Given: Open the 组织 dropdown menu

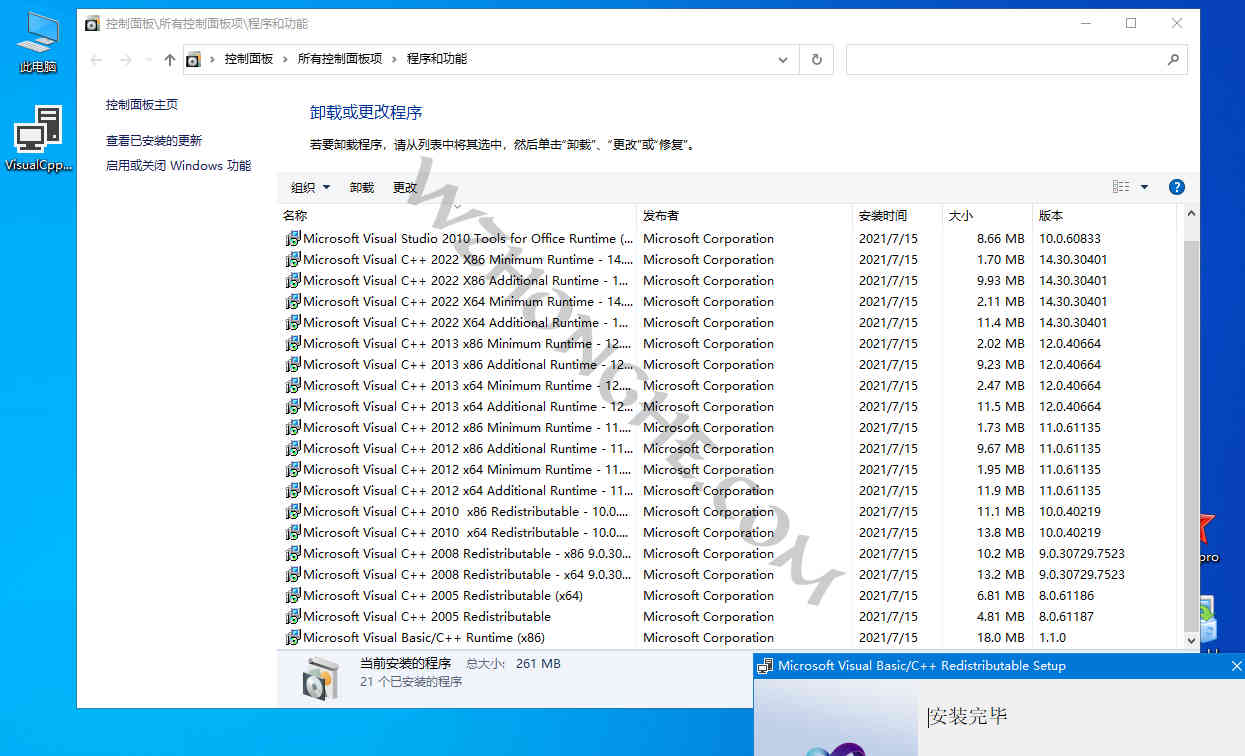Looking at the screenshot, I should pyautogui.click(x=309, y=186).
